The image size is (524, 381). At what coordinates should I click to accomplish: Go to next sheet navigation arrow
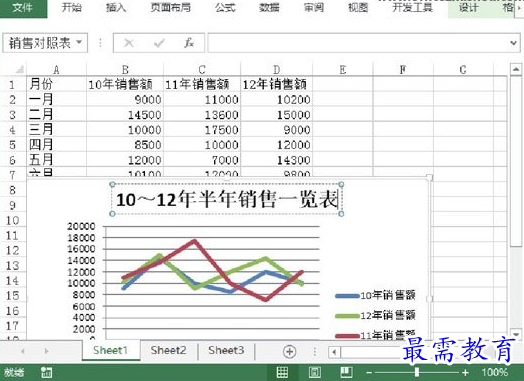(46, 351)
